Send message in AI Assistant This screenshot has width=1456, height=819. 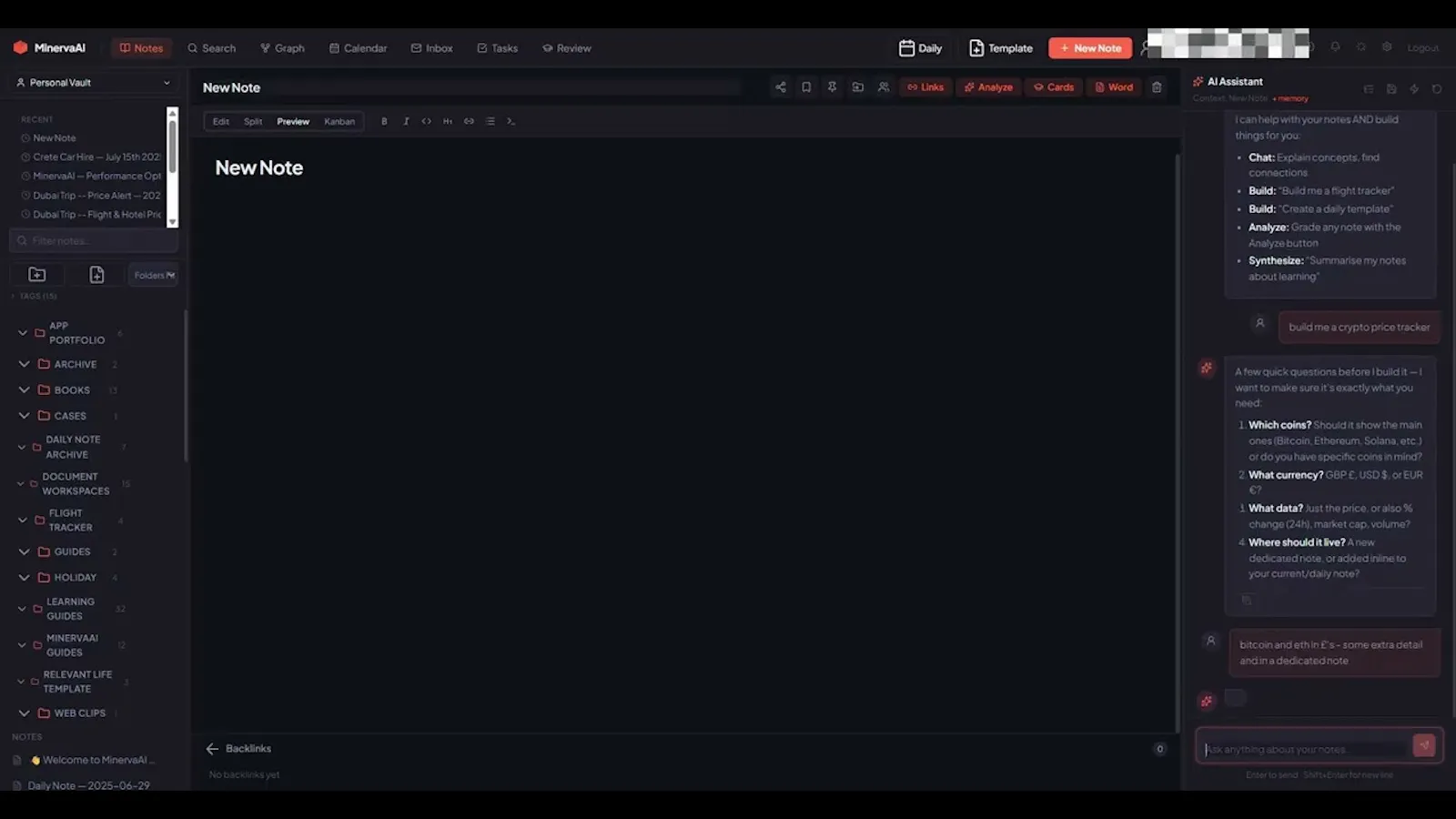coord(1423,745)
